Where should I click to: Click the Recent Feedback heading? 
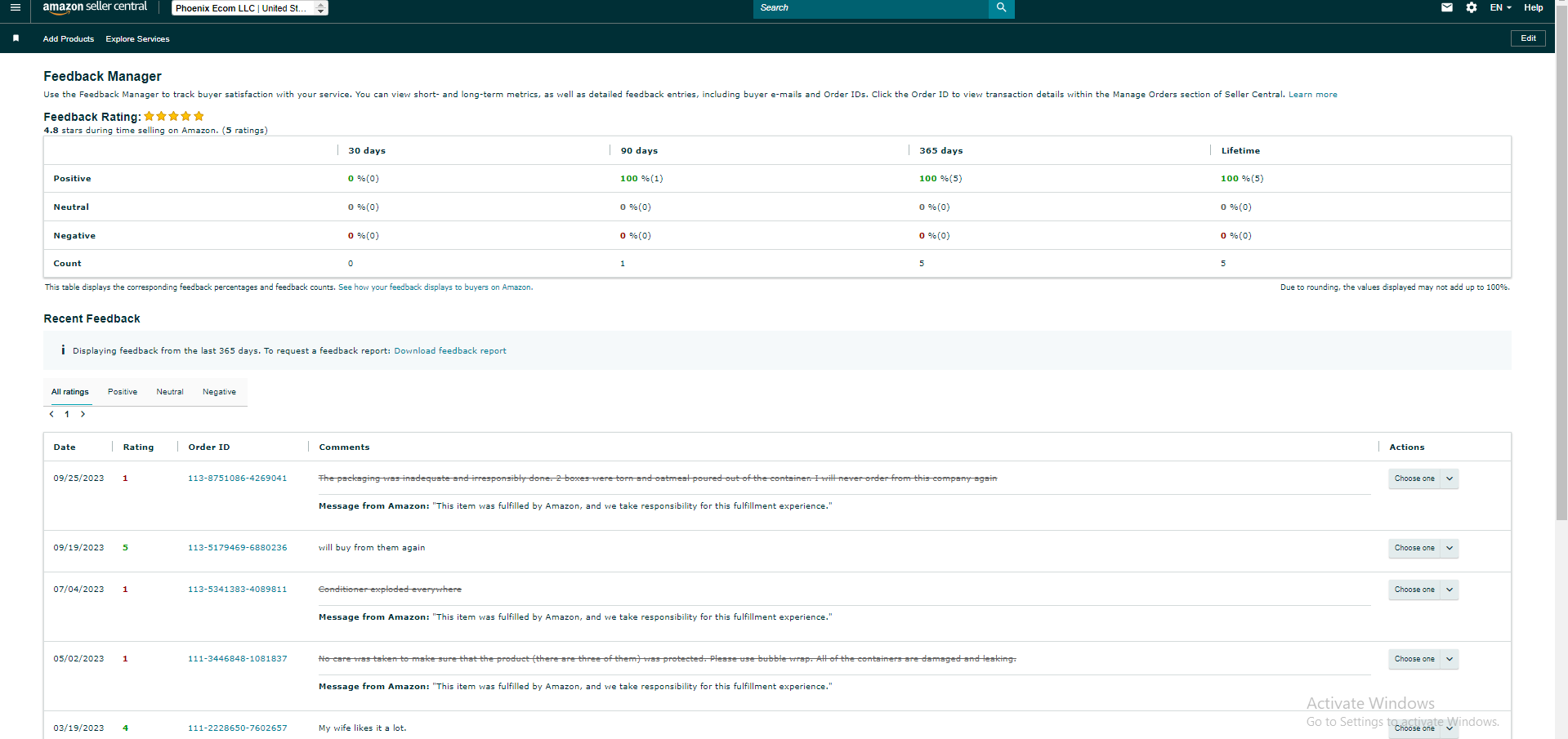coord(92,318)
